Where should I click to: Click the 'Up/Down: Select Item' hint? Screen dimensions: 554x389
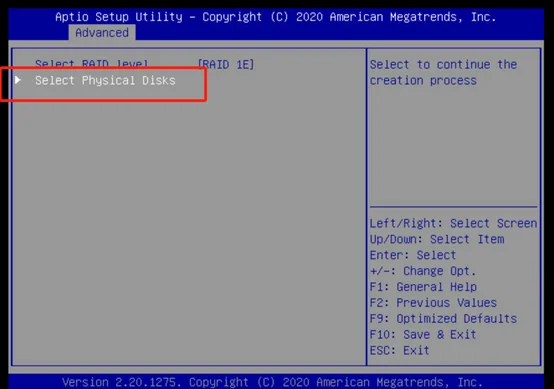click(x=437, y=239)
